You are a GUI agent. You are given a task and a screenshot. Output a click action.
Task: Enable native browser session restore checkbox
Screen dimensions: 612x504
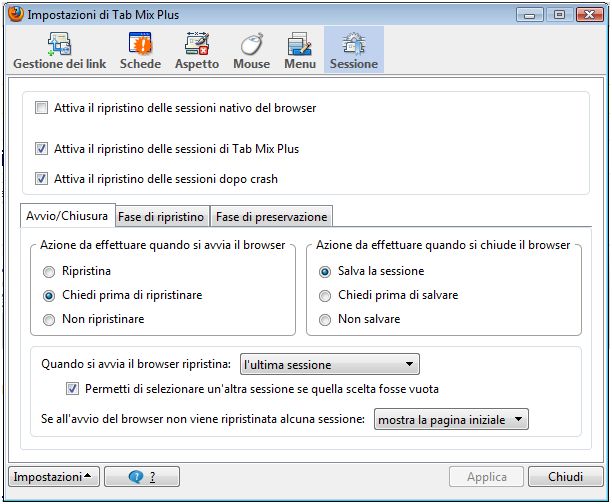coord(41,107)
